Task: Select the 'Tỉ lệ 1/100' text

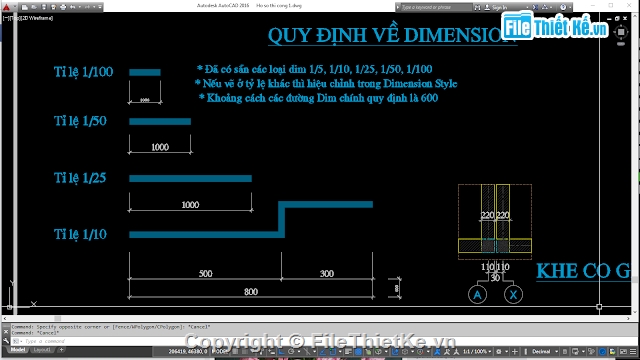Action: [83, 72]
